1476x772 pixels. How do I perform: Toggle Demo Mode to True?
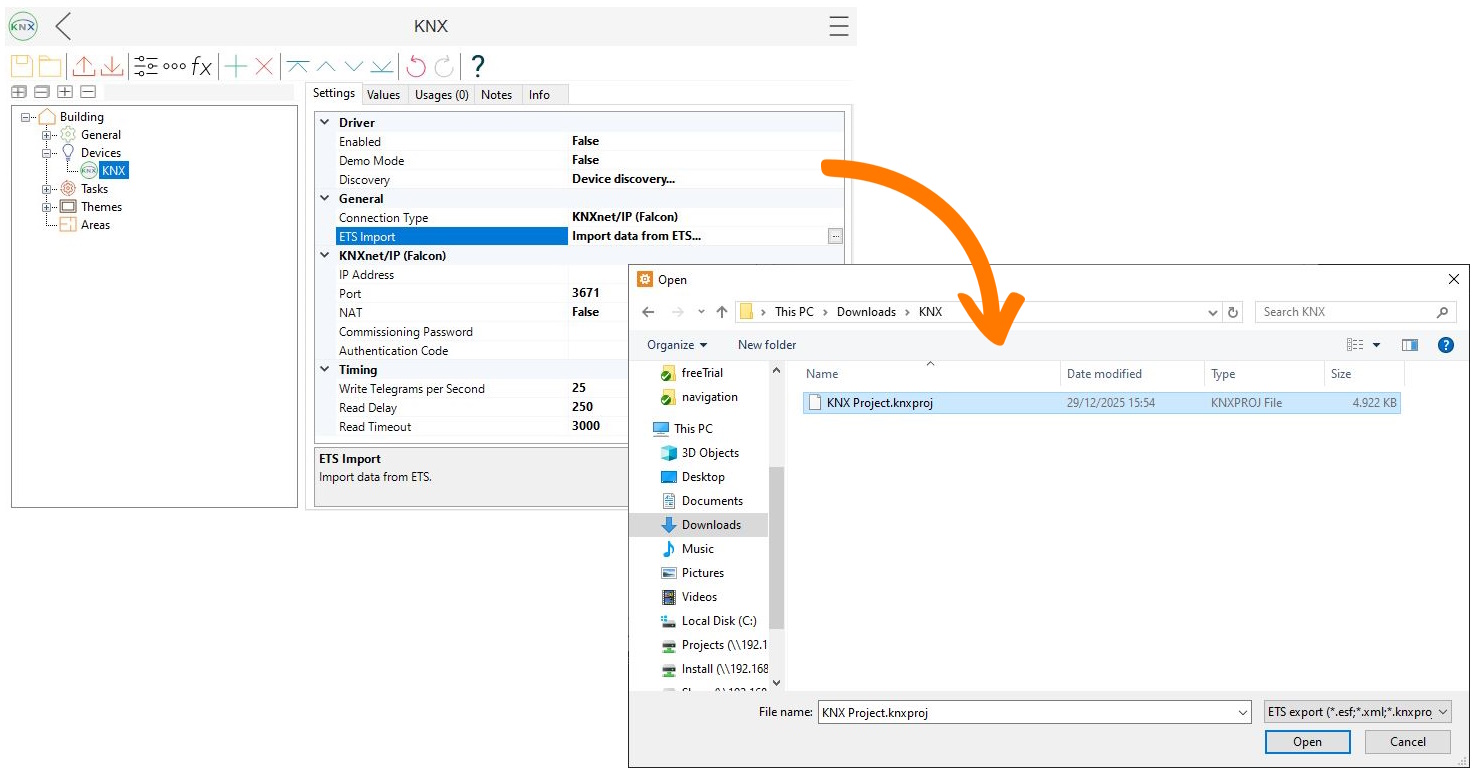pos(584,160)
